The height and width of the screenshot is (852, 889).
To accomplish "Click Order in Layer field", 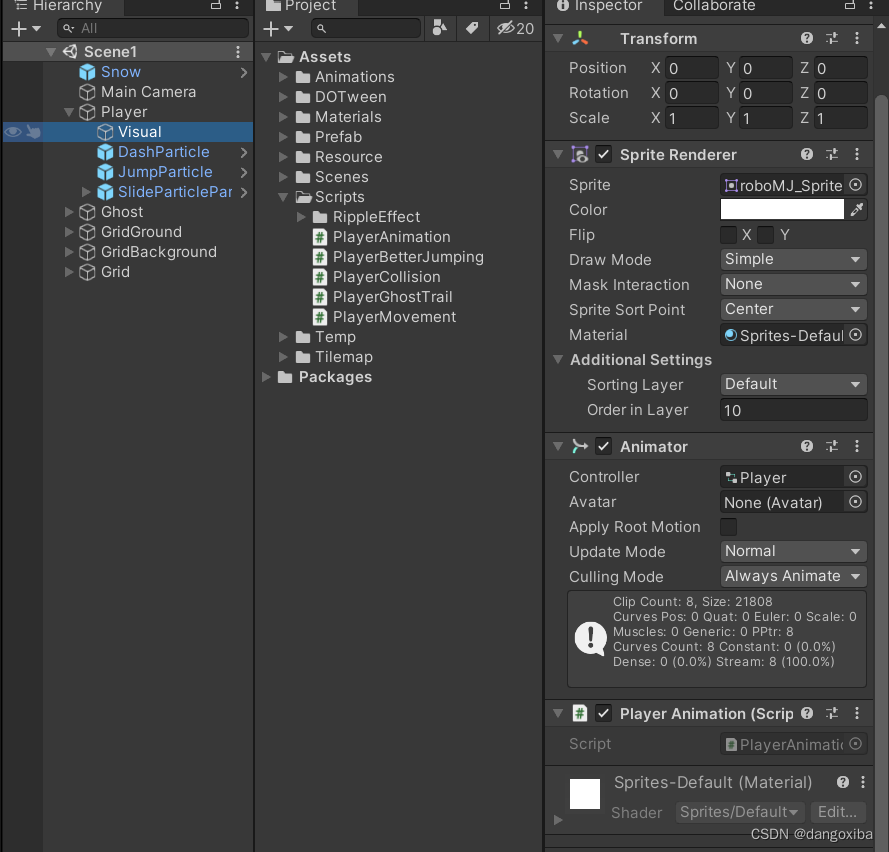I will pyautogui.click(x=793, y=410).
